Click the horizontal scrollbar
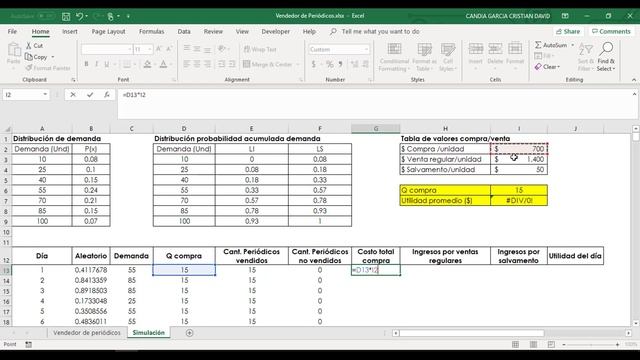The width and height of the screenshot is (640, 360). (472, 333)
